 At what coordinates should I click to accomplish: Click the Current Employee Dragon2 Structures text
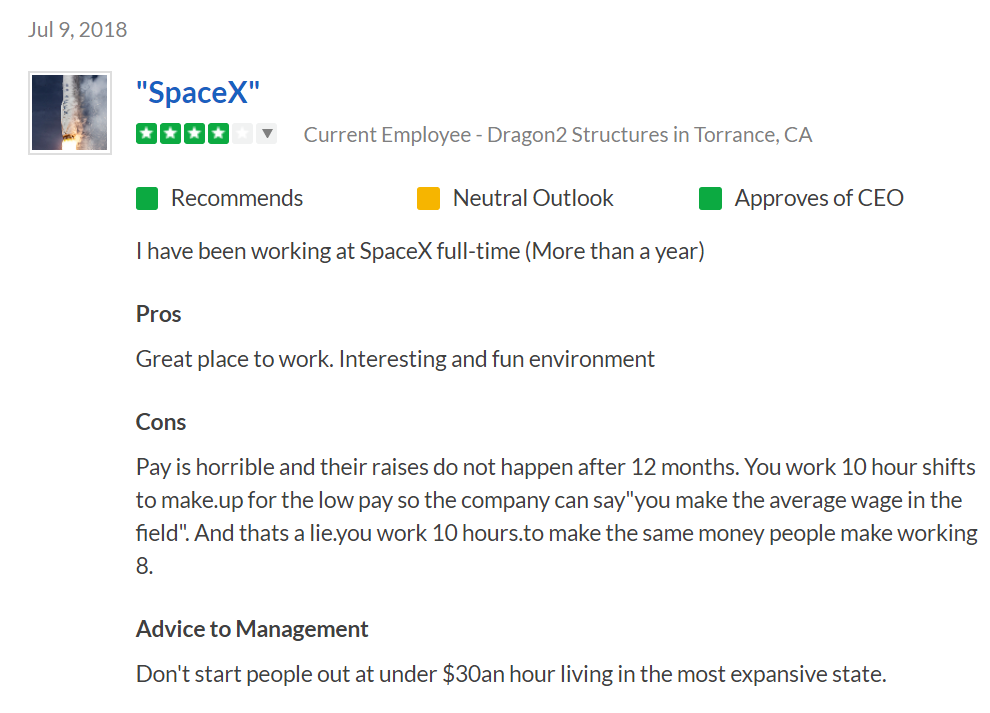(x=558, y=135)
